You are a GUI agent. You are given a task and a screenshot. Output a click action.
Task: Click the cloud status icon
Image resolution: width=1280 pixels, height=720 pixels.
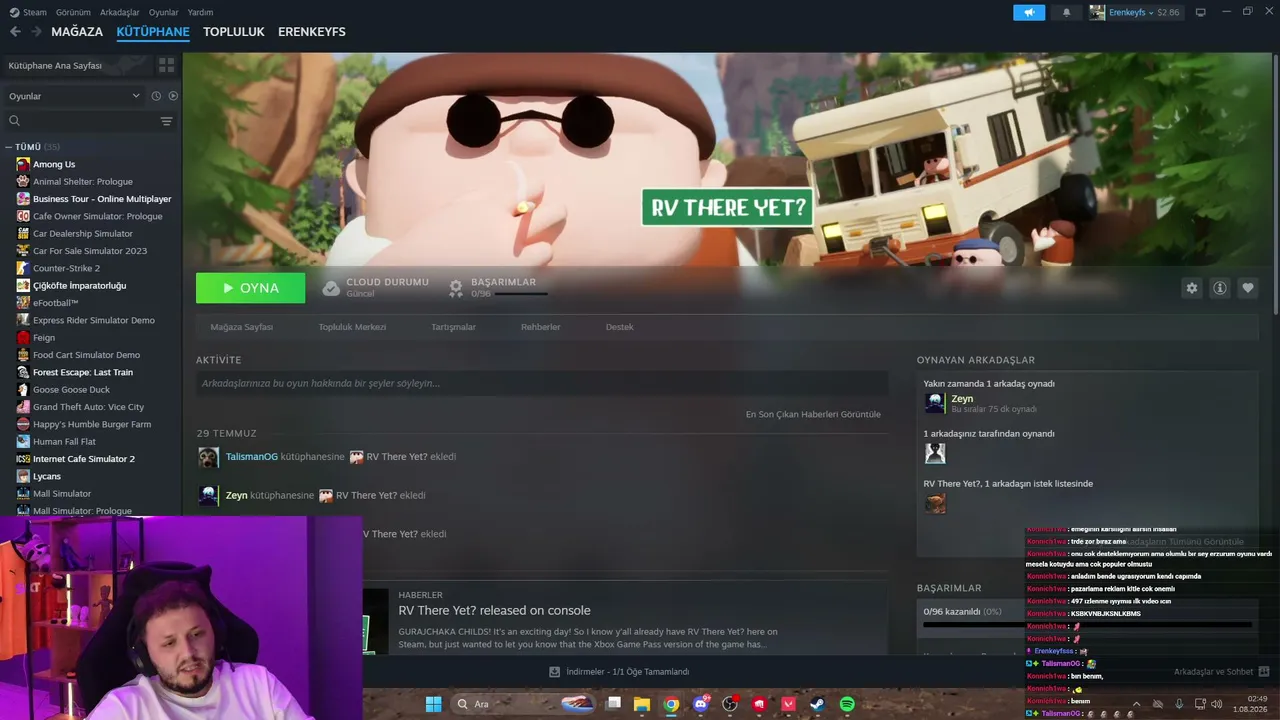331,288
